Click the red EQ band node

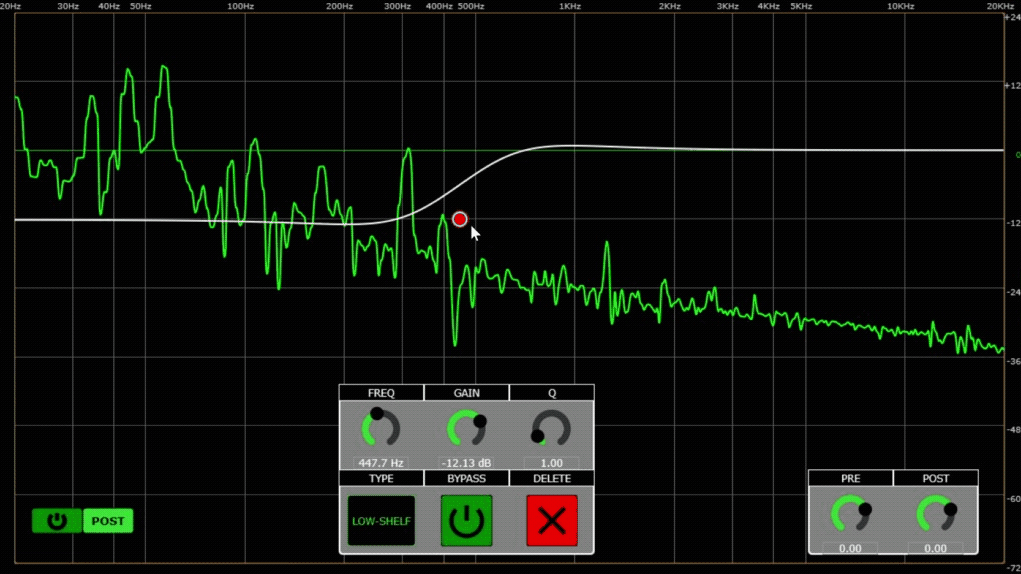point(459,219)
